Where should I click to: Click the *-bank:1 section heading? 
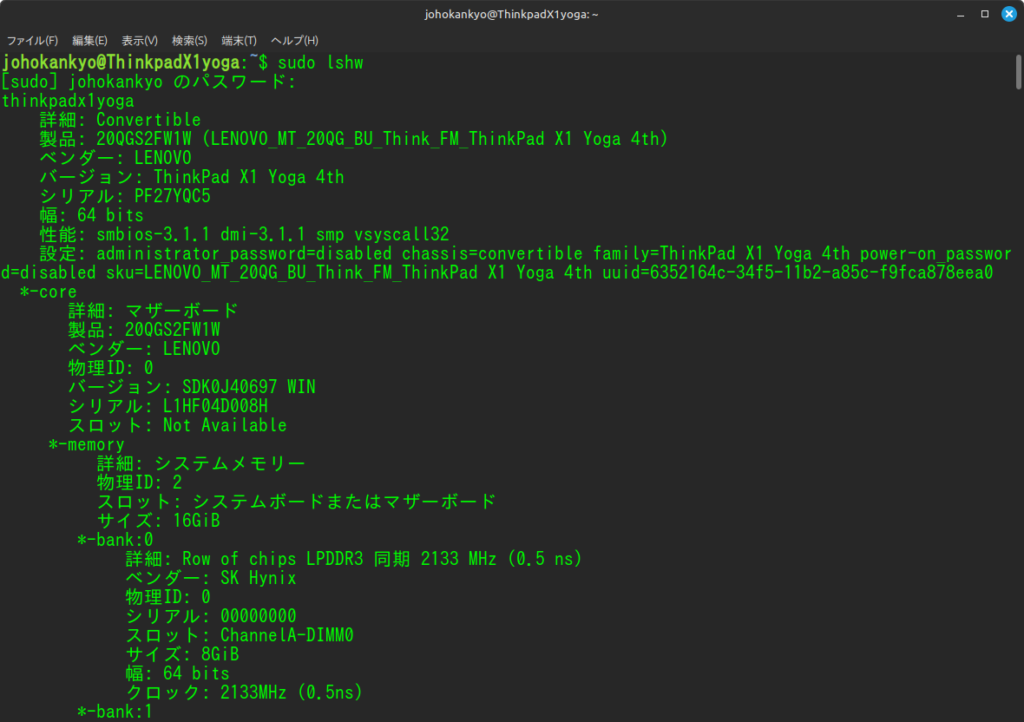115,711
